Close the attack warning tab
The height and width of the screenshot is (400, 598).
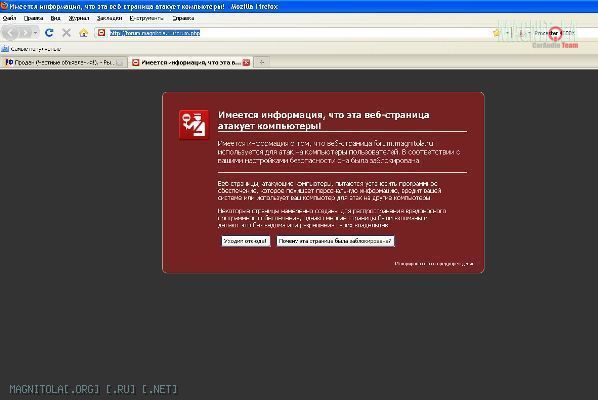coord(246,63)
